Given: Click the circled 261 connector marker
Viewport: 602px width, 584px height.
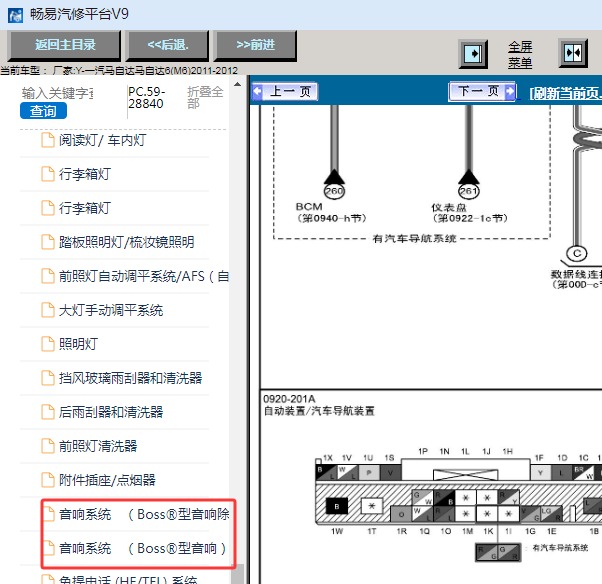Looking at the screenshot, I should [x=469, y=191].
